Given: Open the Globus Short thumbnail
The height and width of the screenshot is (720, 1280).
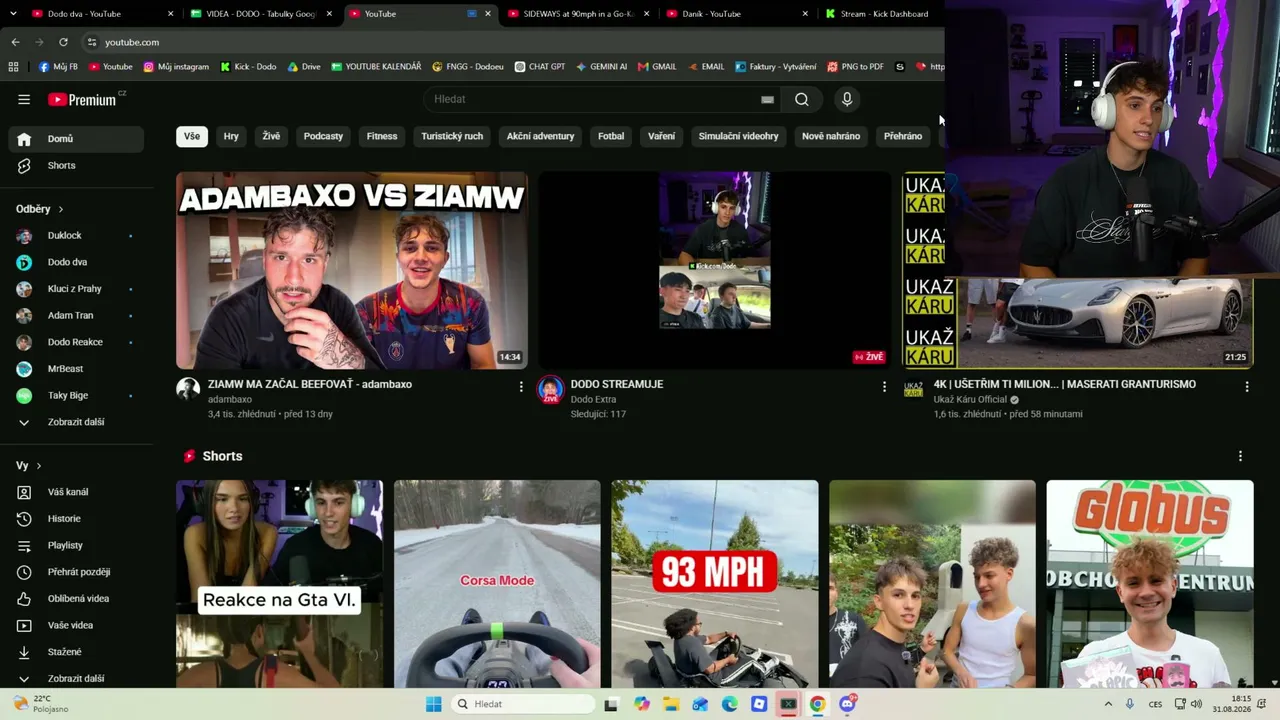Looking at the screenshot, I should pos(1150,584).
